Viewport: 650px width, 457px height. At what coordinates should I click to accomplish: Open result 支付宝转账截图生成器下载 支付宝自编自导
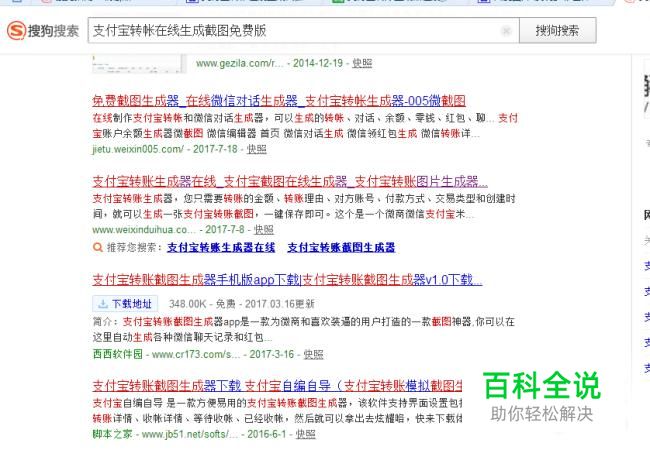point(277,386)
